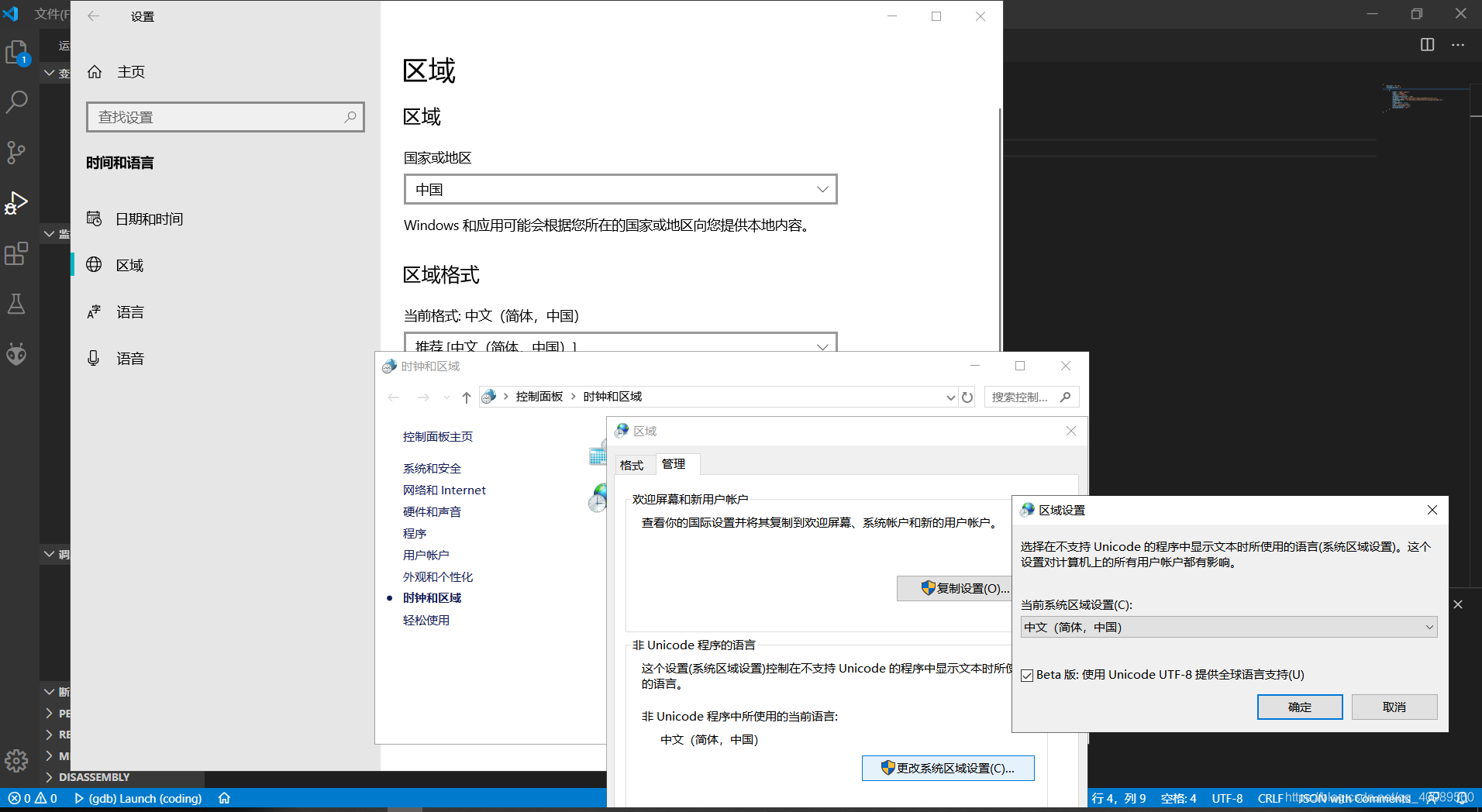This screenshot has height=812, width=1482.
Task: Click 行 4, 列 9 cursor position
Action: [x=1118, y=798]
